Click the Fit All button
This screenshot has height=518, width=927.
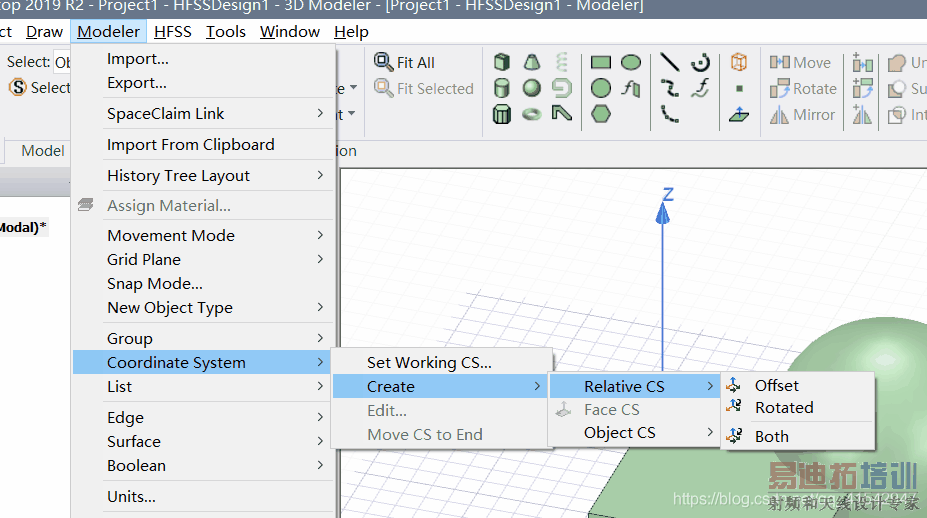click(405, 62)
